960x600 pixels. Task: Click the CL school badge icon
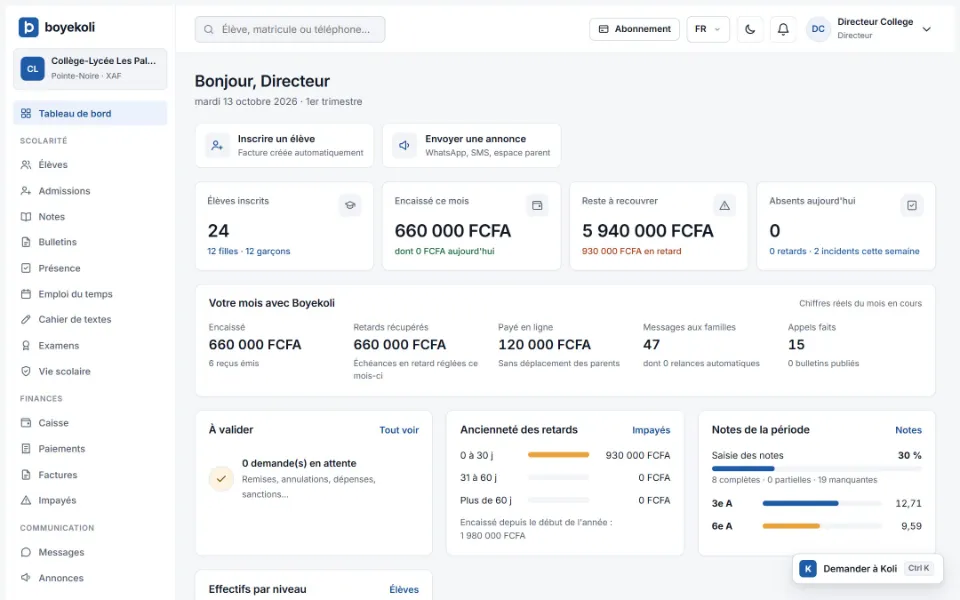click(32, 69)
